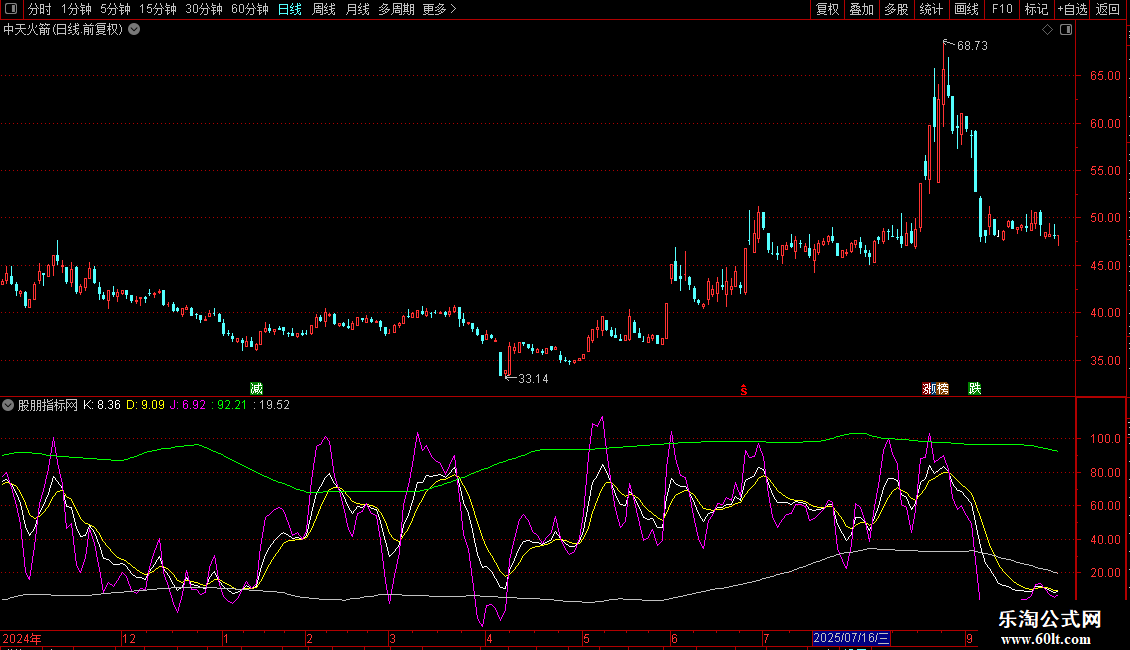Toggle 复权 price adjustment
1130x650 pixels.
point(827,10)
